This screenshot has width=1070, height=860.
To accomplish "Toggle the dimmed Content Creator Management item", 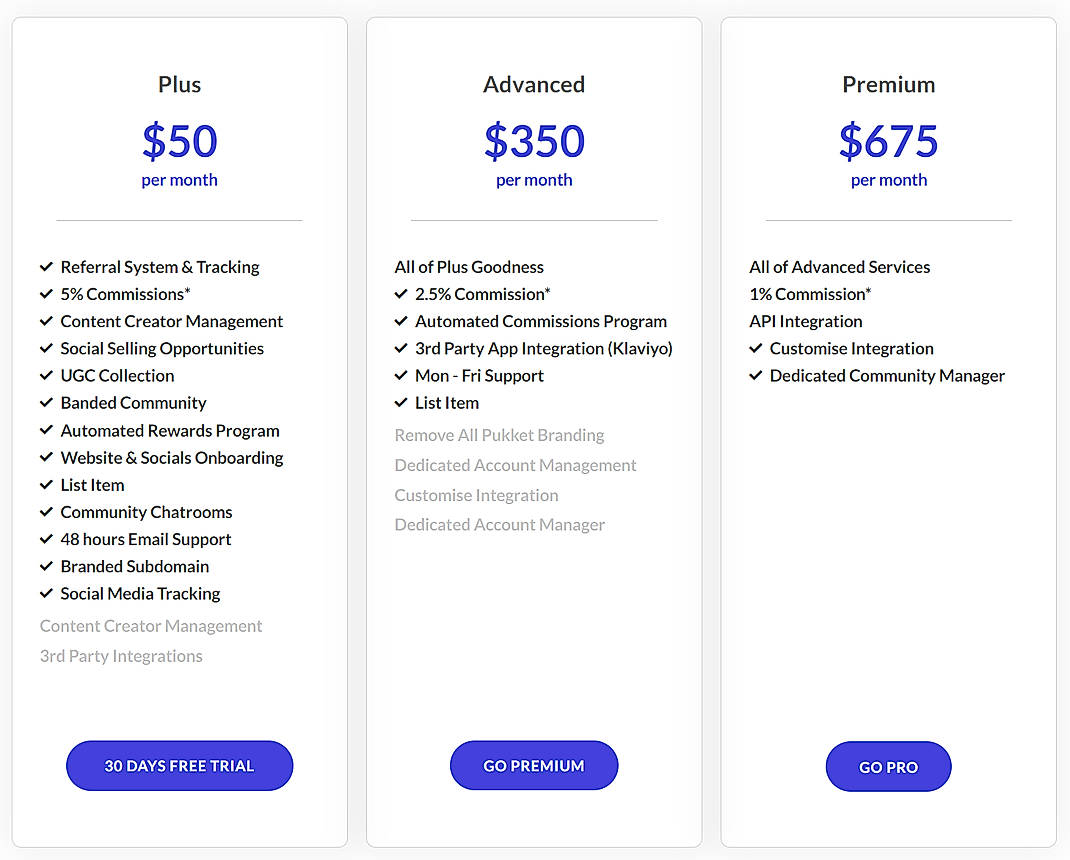I will (150, 626).
